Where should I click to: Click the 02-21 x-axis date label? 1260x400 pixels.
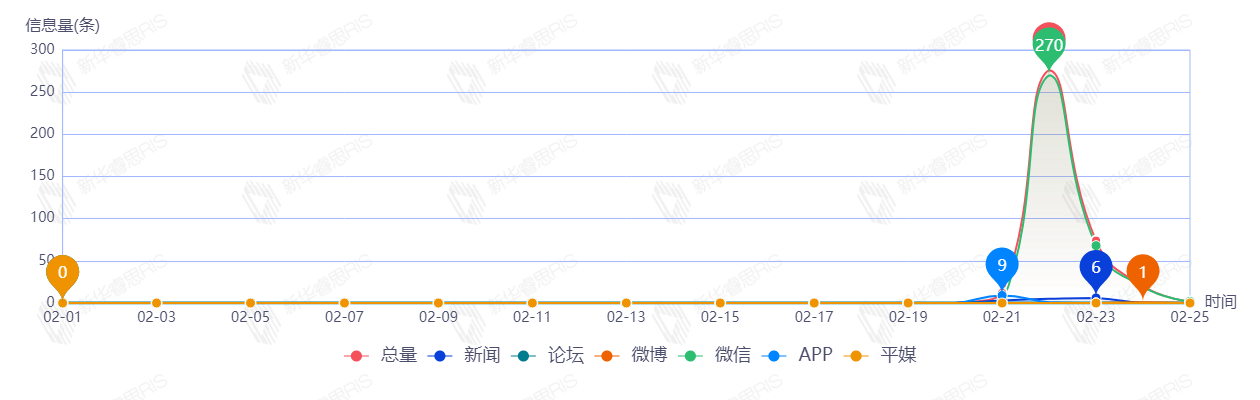tap(1002, 317)
